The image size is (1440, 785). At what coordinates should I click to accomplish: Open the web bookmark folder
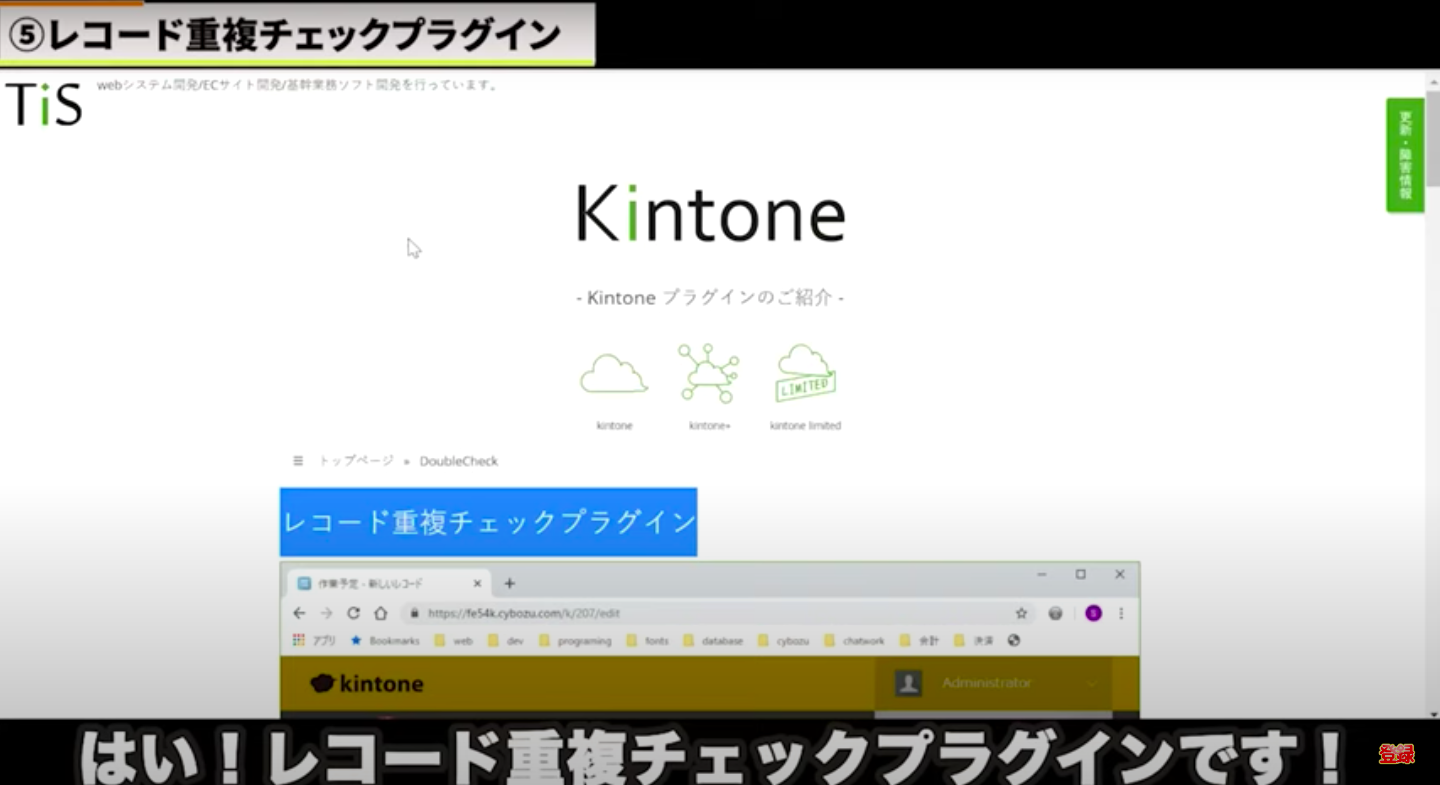pos(454,641)
